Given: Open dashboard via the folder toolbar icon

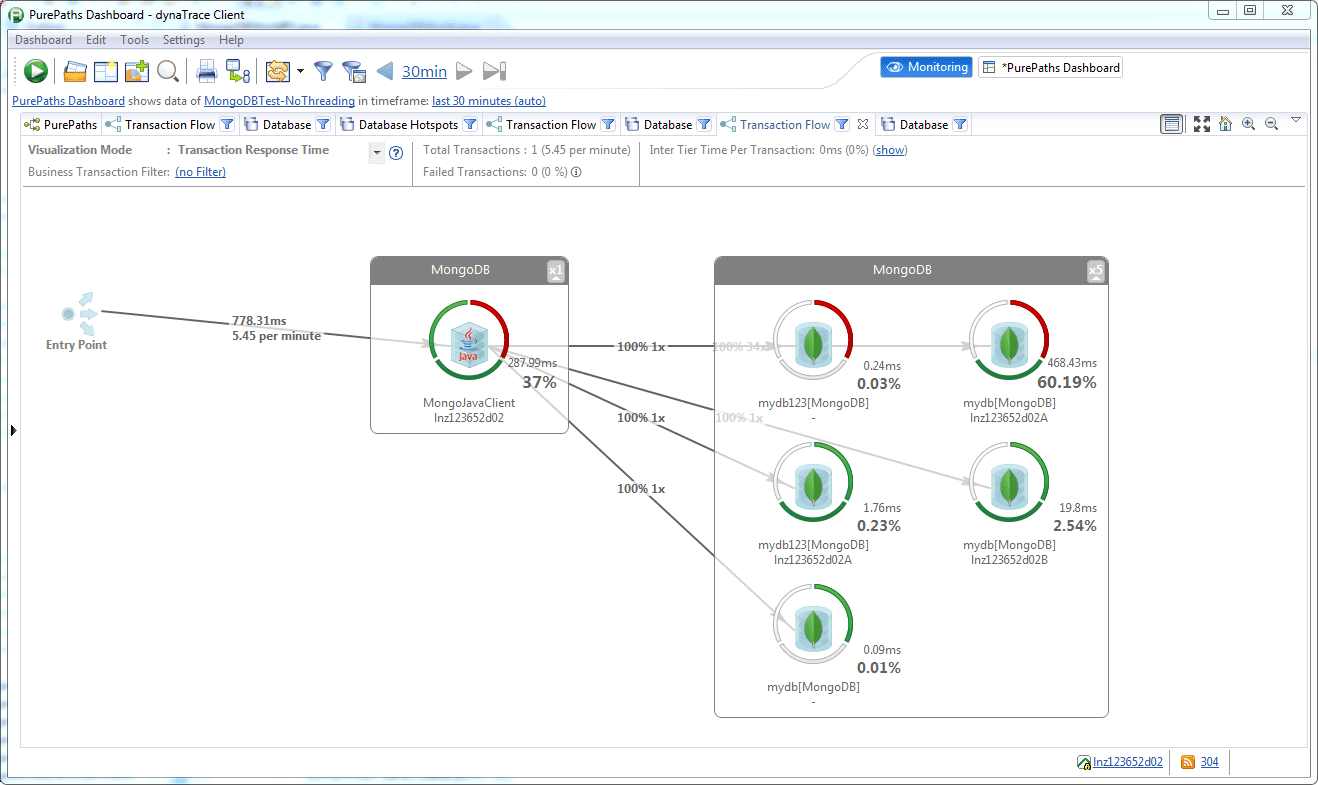Looking at the screenshot, I should click(75, 71).
